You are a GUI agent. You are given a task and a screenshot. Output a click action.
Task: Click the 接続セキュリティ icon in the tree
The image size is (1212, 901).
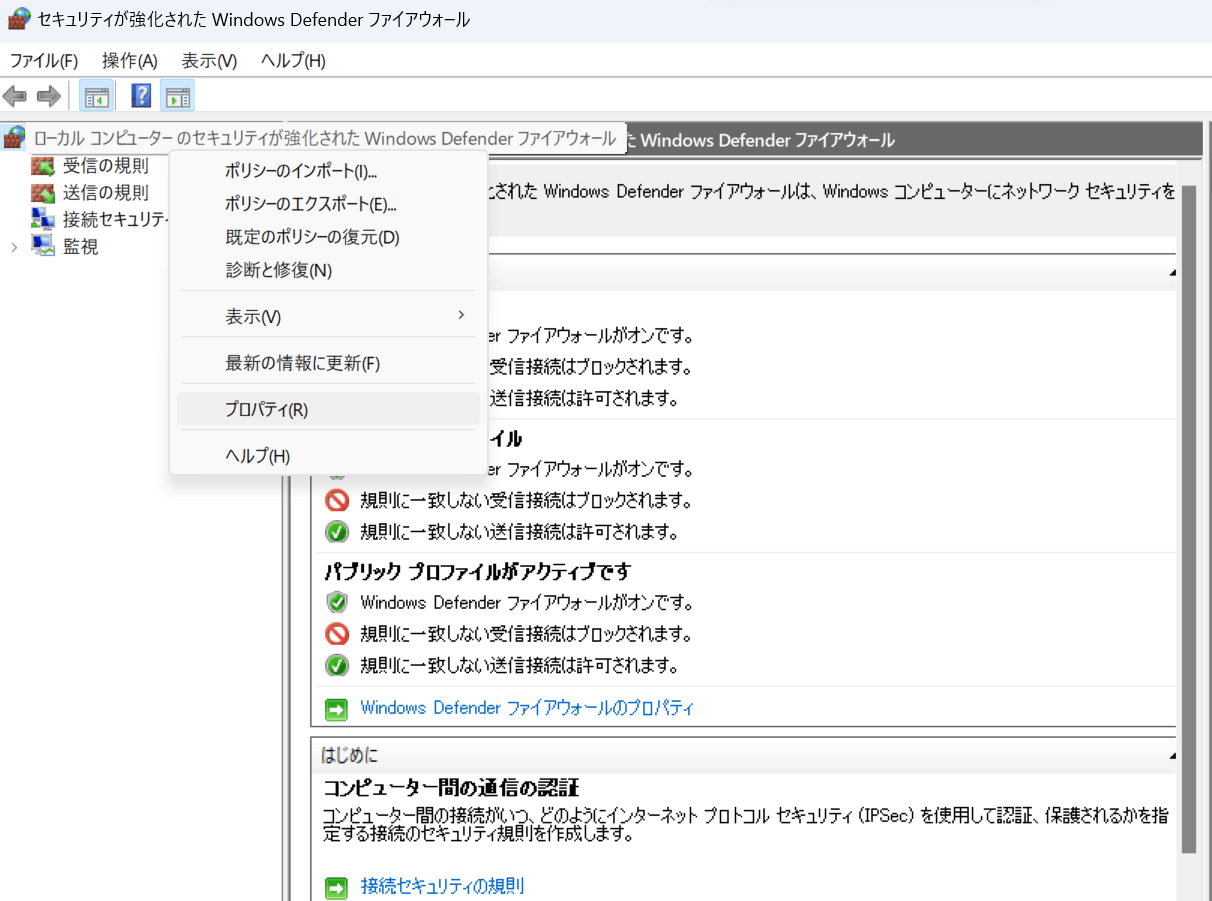point(43,219)
